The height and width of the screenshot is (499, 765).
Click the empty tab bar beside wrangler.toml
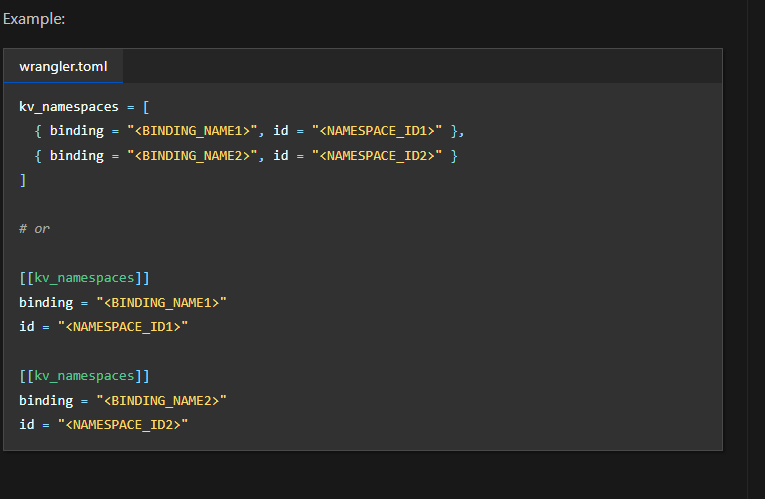pos(420,67)
